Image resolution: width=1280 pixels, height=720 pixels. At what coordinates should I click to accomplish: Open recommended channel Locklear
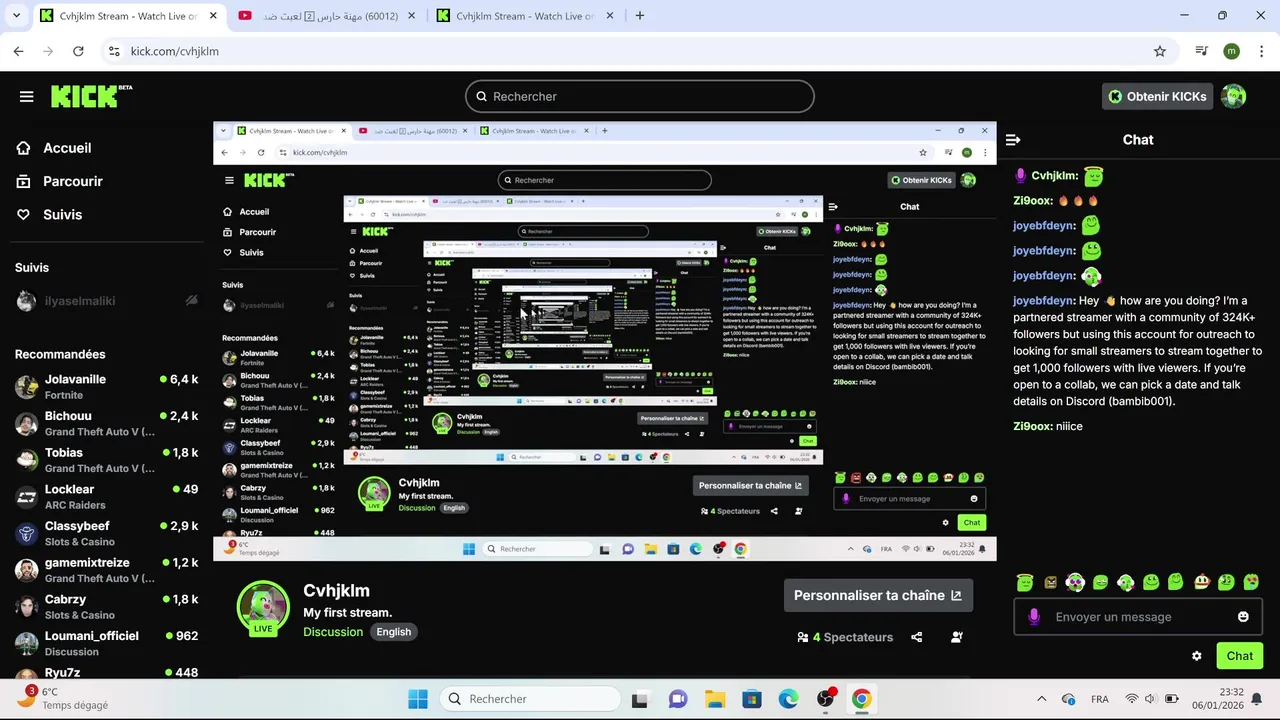tap(106, 497)
